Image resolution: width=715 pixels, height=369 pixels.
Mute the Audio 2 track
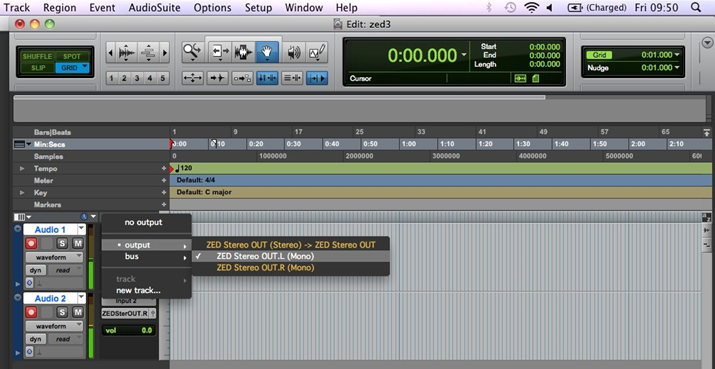[78, 312]
